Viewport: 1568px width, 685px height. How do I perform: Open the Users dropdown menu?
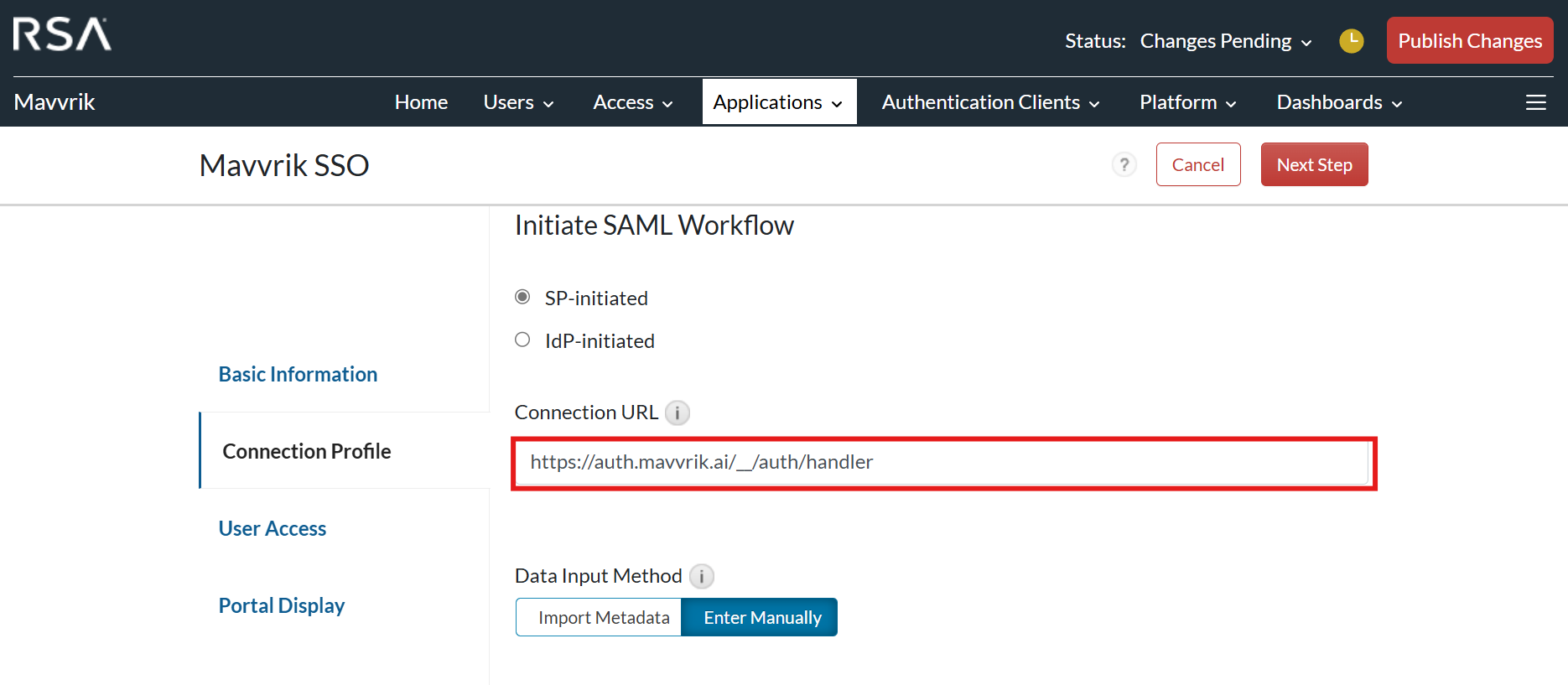click(x=518, y=102)
